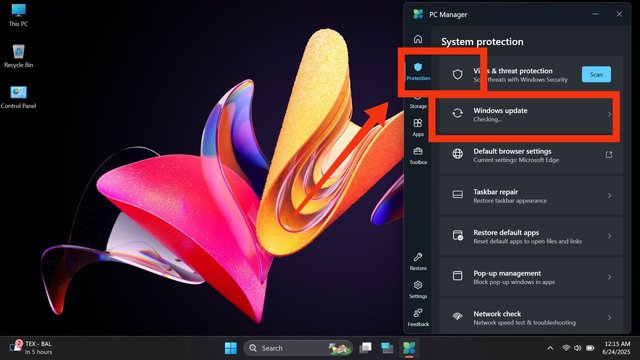Open Network check option

pyautogui.click(x=531, y=317)
